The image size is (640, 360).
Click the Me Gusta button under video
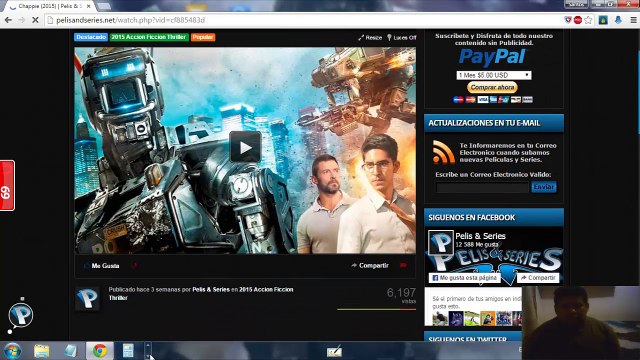pyautogui.click(x=102, y=266)
